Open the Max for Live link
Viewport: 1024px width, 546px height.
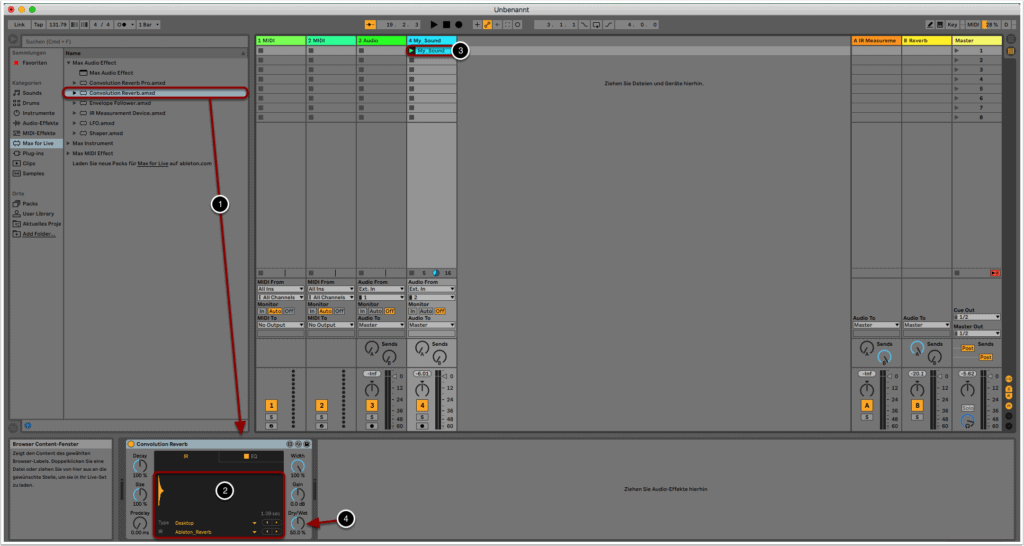pyautogui.click(x=157, y=163)
